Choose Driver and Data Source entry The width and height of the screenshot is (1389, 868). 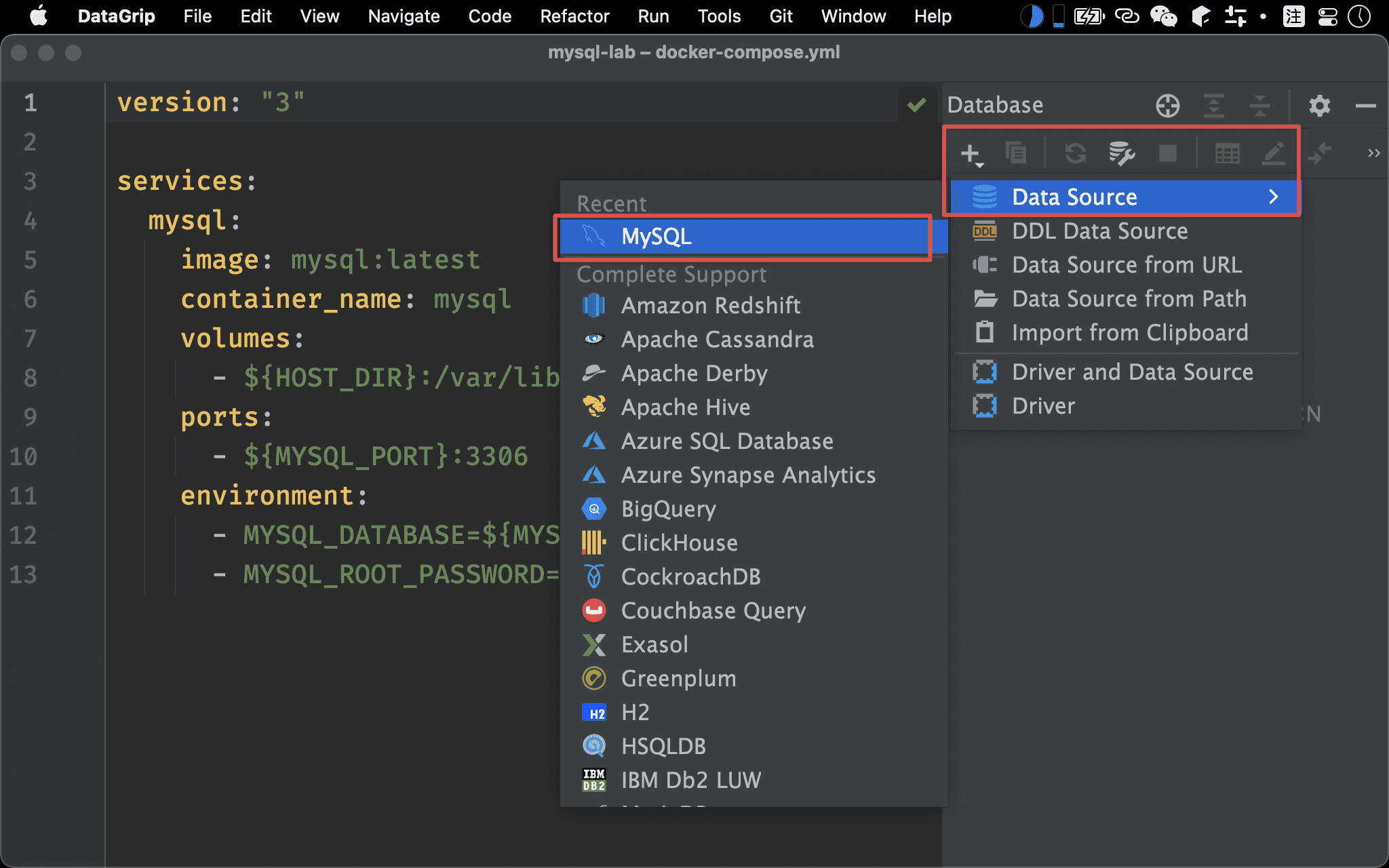click(1124, 372)
